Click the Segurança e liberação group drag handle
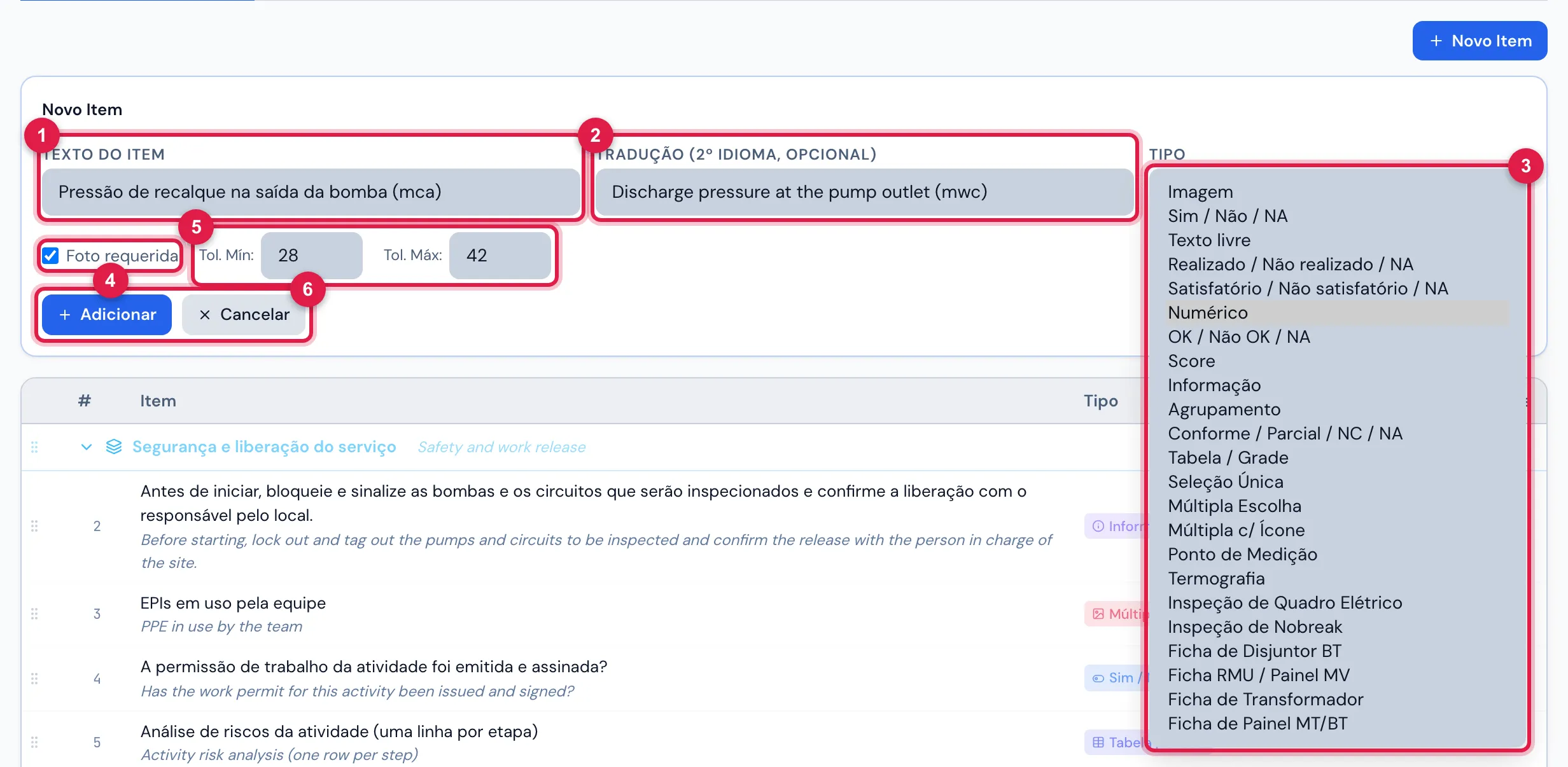 pos(34,447)
